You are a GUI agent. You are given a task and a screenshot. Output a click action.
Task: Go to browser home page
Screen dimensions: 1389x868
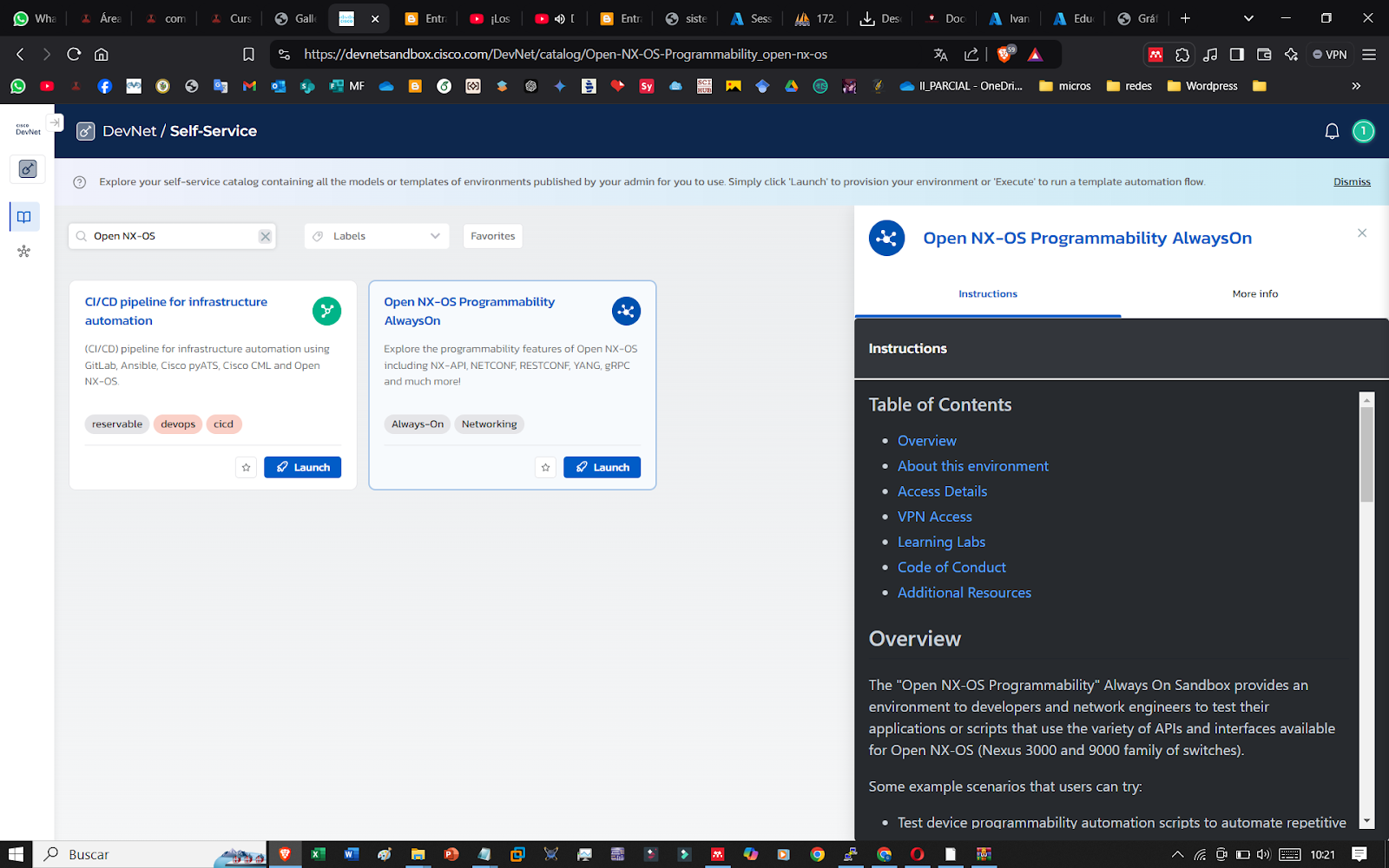click(x=102, y=54)
